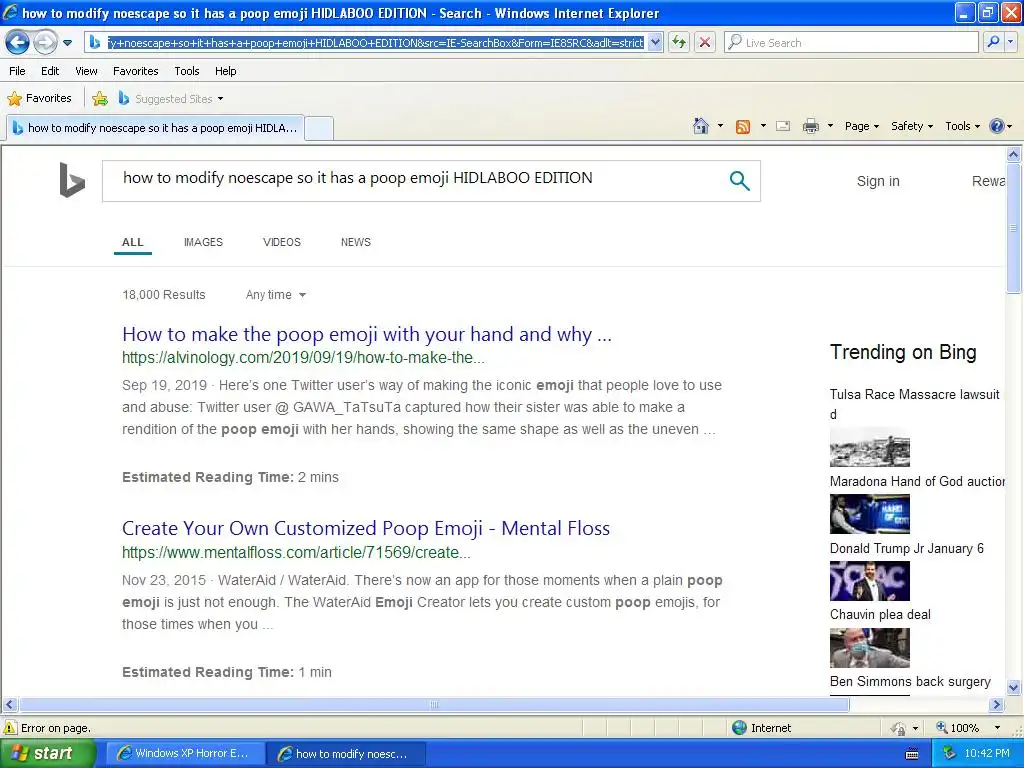Open 'Create Your Own Customized Poop Emoji' result

(x=366, y=528)
